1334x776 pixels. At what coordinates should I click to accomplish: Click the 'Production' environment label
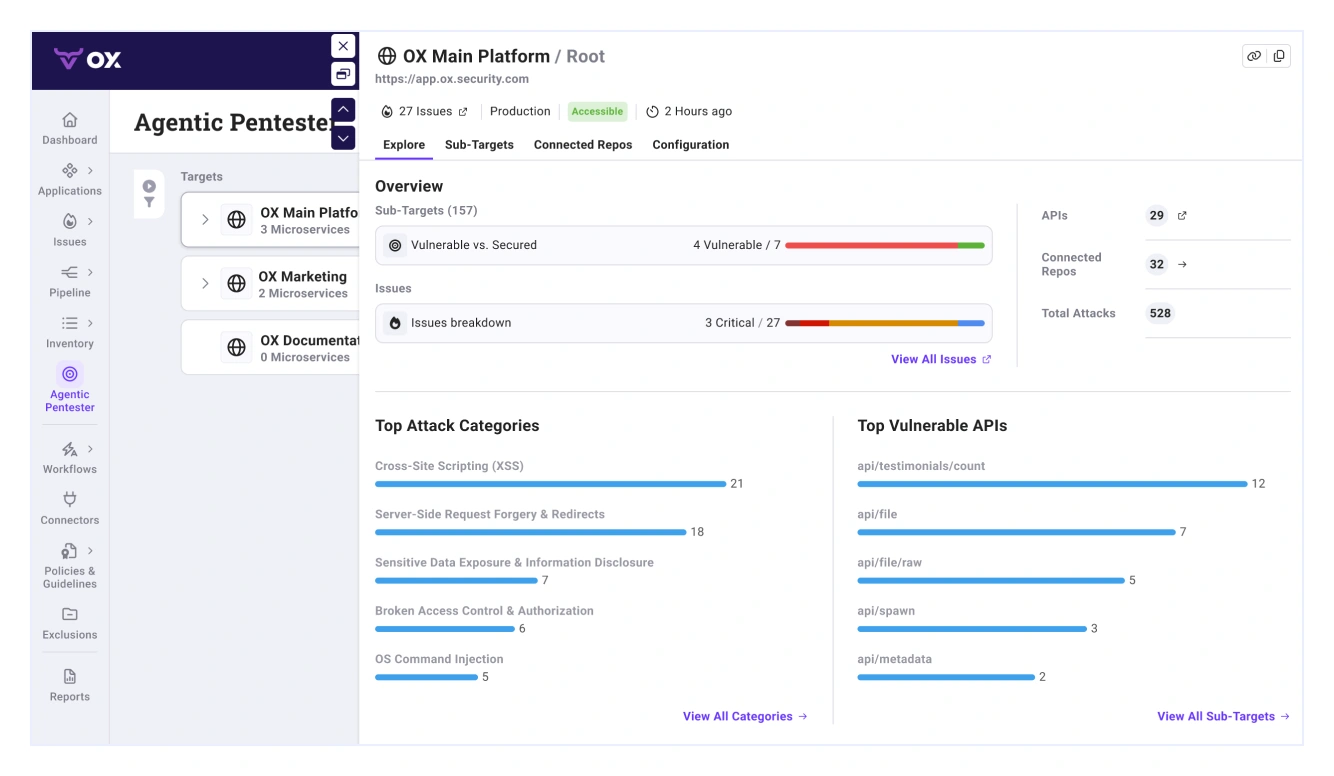tap(520, 112)
